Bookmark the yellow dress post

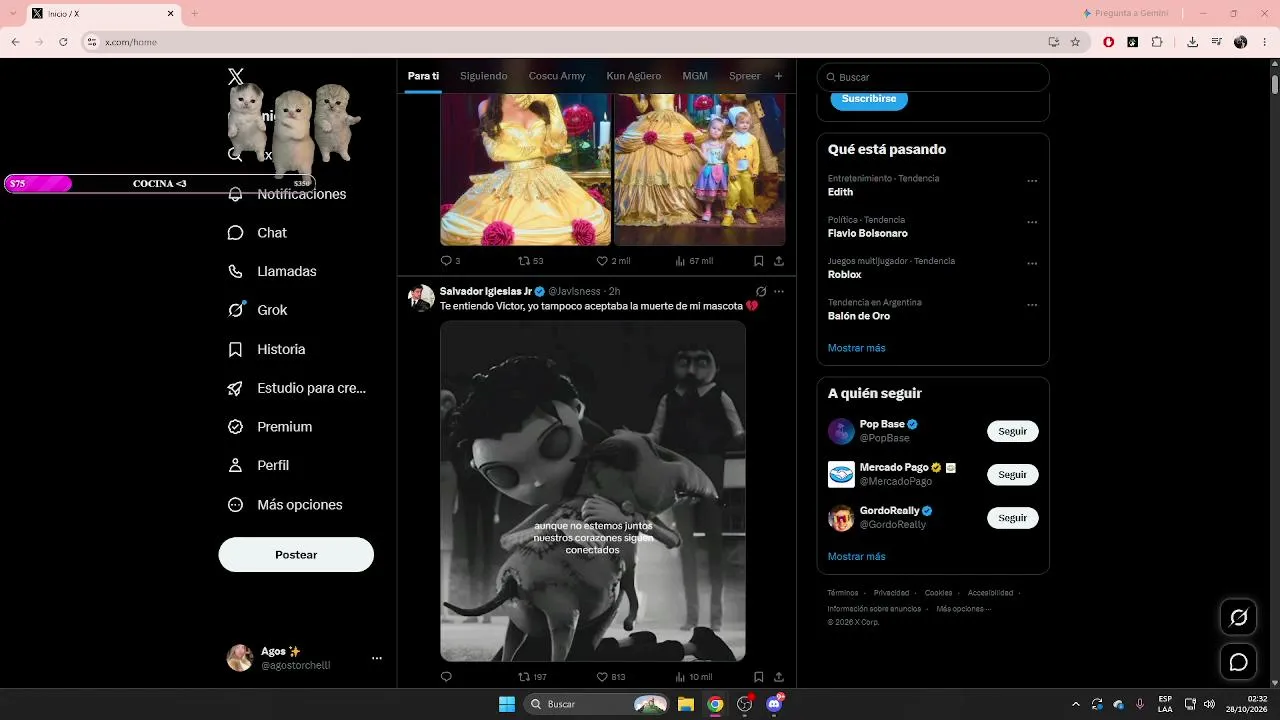(x=759, y=261)
